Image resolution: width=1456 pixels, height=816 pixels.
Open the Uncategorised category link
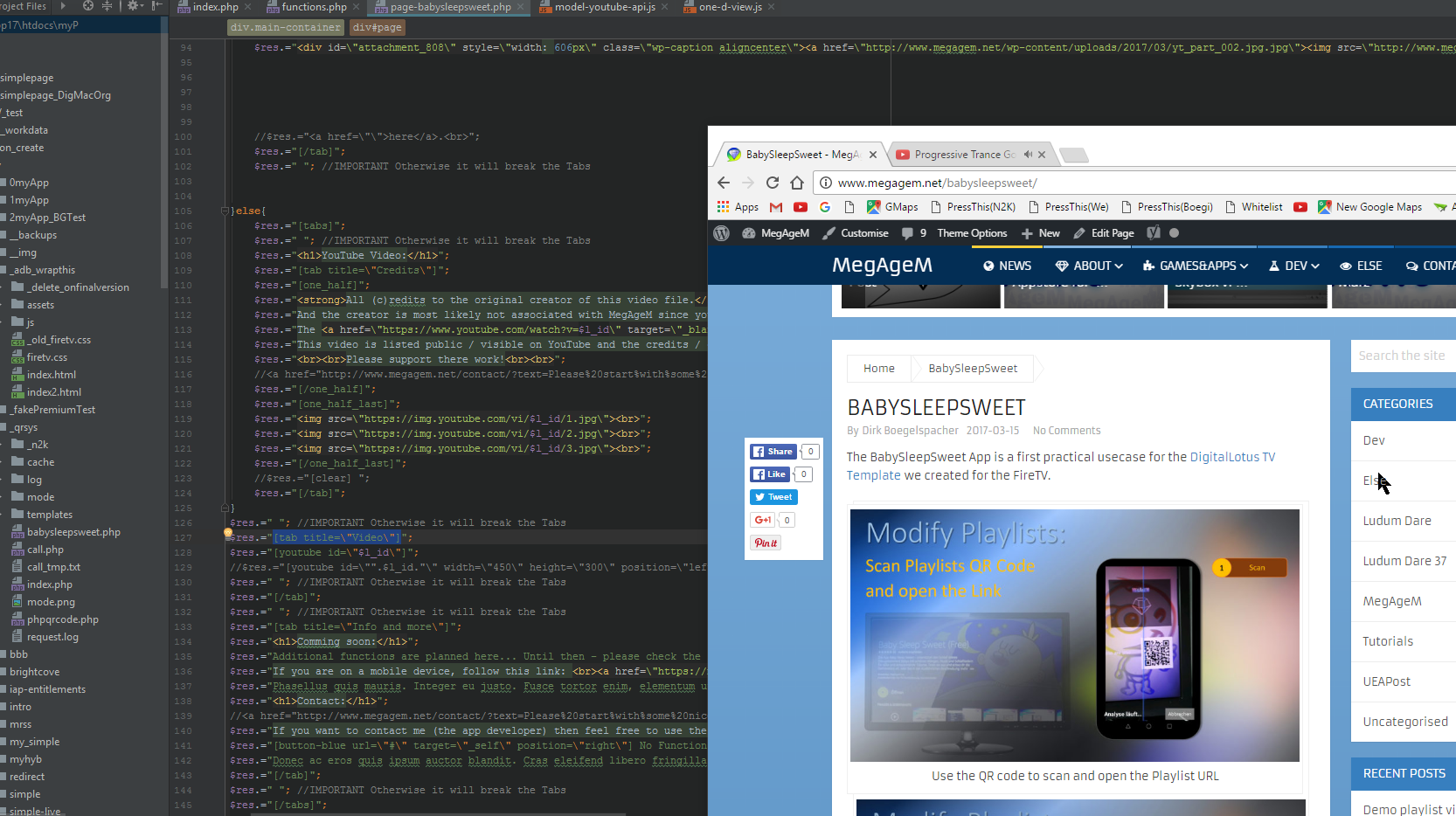1404,722
